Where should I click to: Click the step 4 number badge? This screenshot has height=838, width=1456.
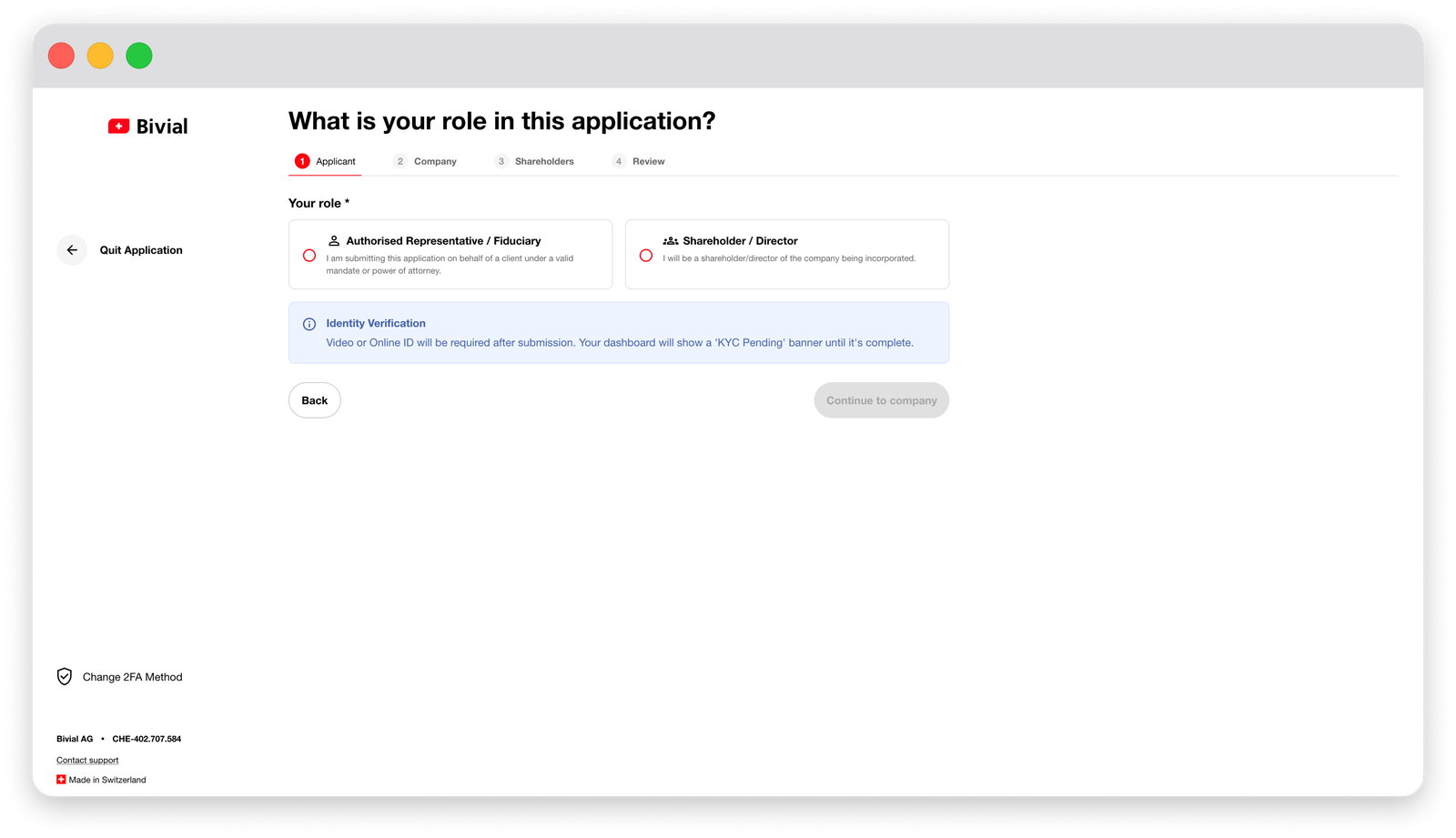(619, 161)
